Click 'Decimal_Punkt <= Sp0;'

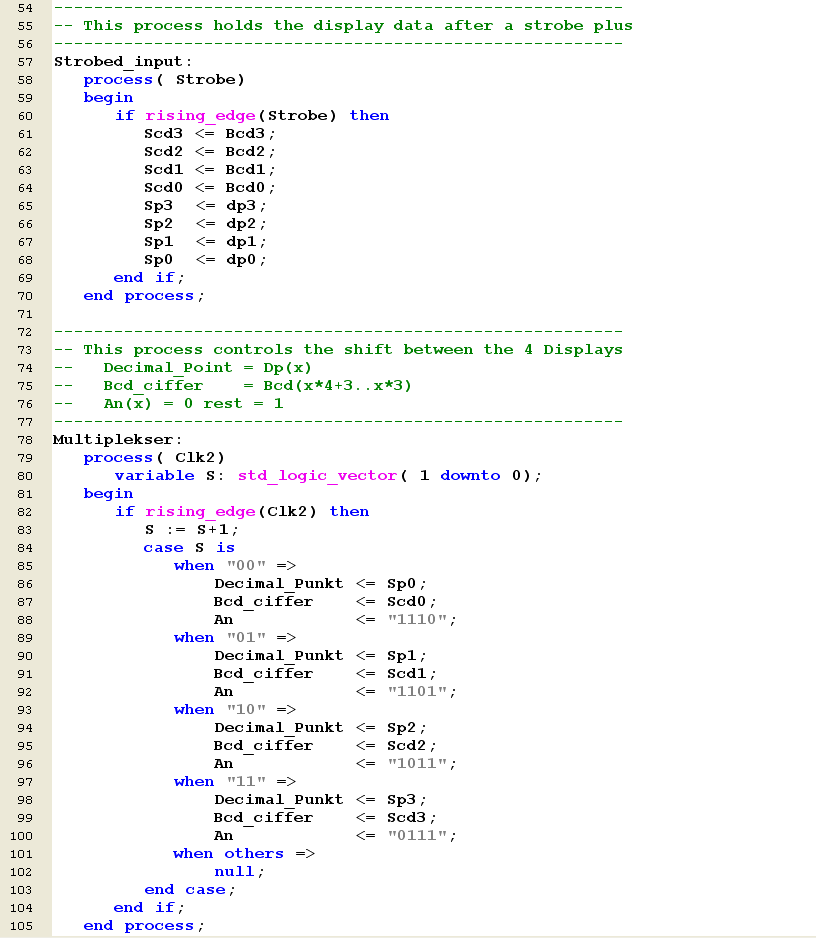coord(320,583)
